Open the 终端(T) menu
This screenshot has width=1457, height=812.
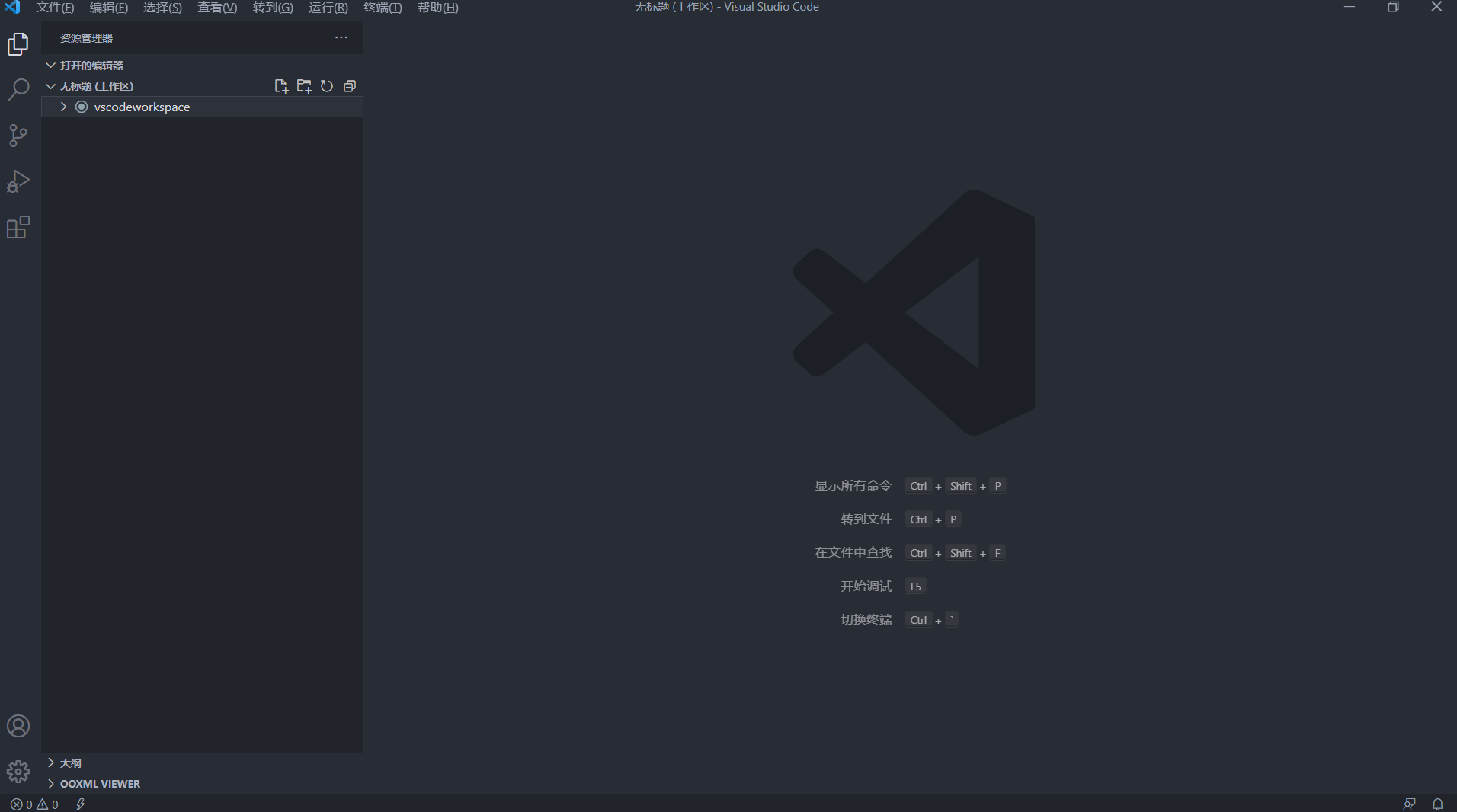(x=383, y=8)
